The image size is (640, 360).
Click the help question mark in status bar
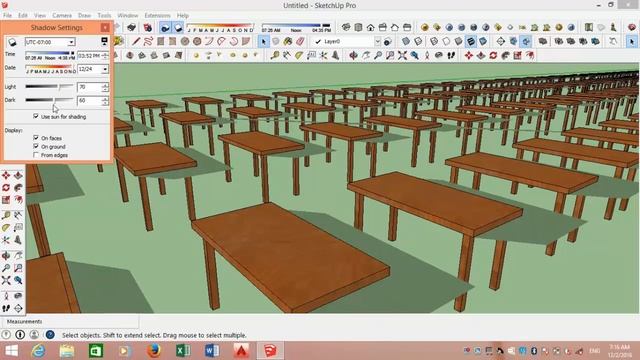point(50,335)
